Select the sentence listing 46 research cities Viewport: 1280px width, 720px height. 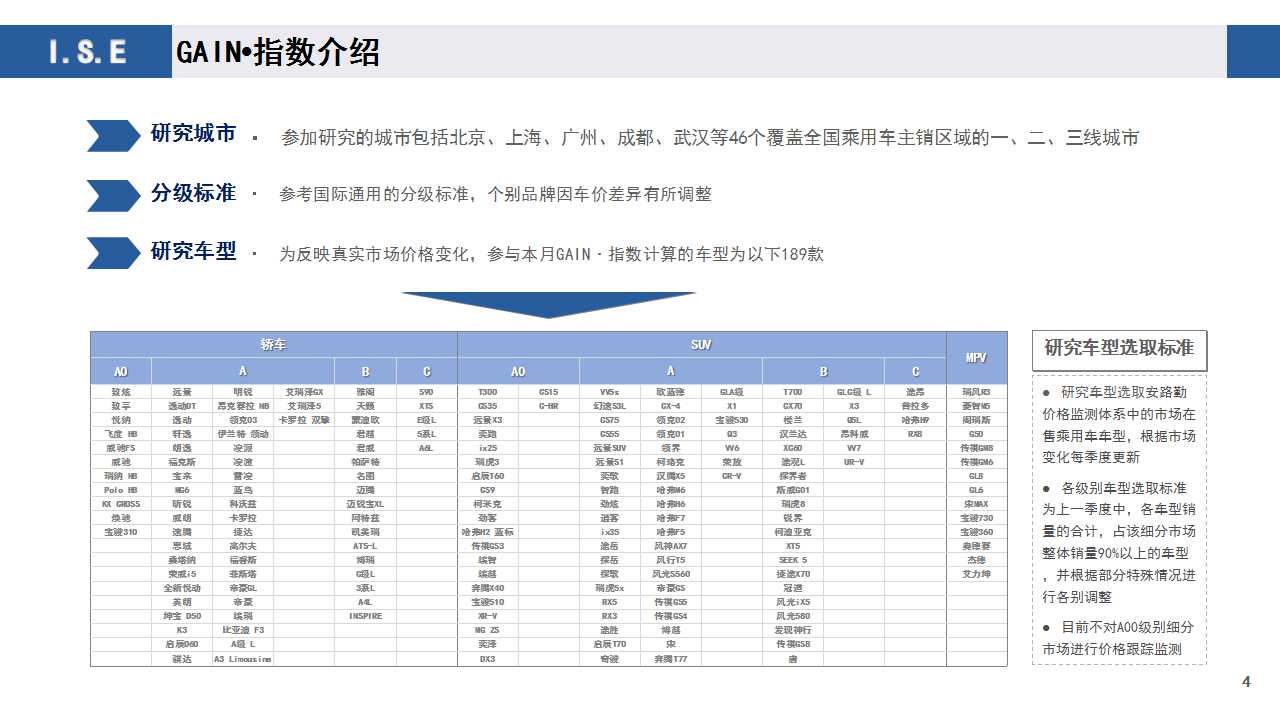710,138
